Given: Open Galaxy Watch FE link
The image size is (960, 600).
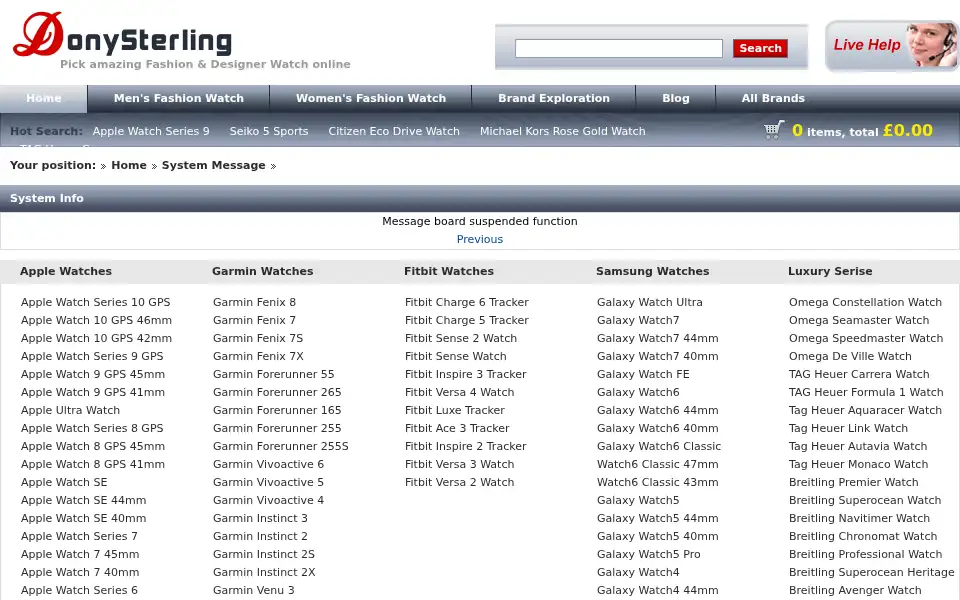Looking at the screenshot, I should click(643, 374).
